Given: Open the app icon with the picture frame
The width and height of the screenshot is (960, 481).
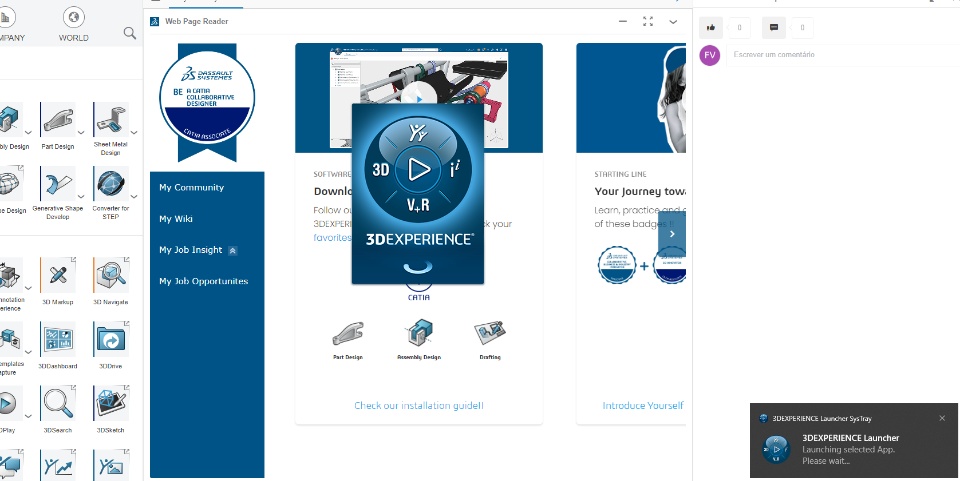Looking at the screenshot, I should pyautogui.click(x=111, y=466).
